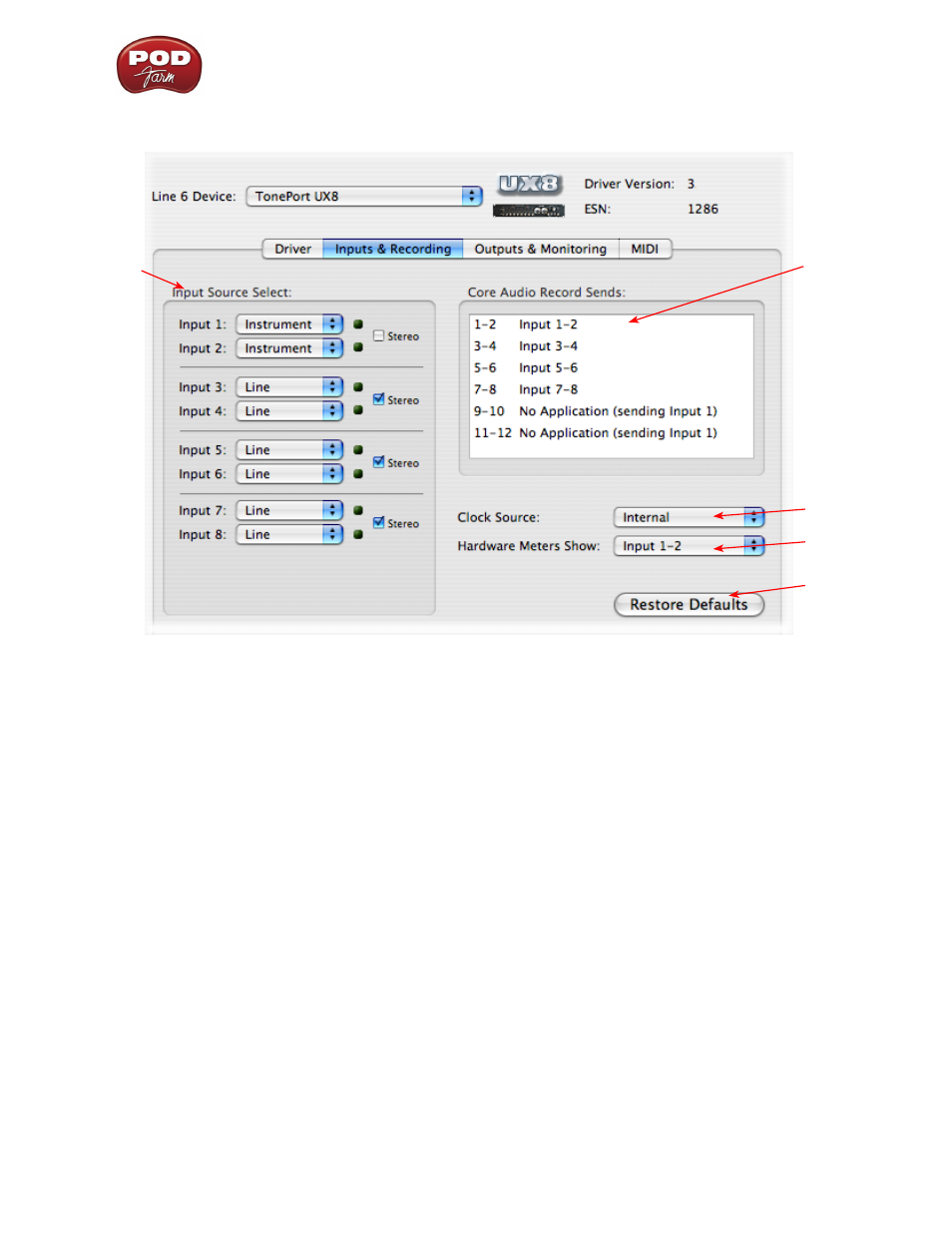Click the Input 5 signal indicator light
Viewport: 952px width, 1233px height.
click(x=358, y=450)
